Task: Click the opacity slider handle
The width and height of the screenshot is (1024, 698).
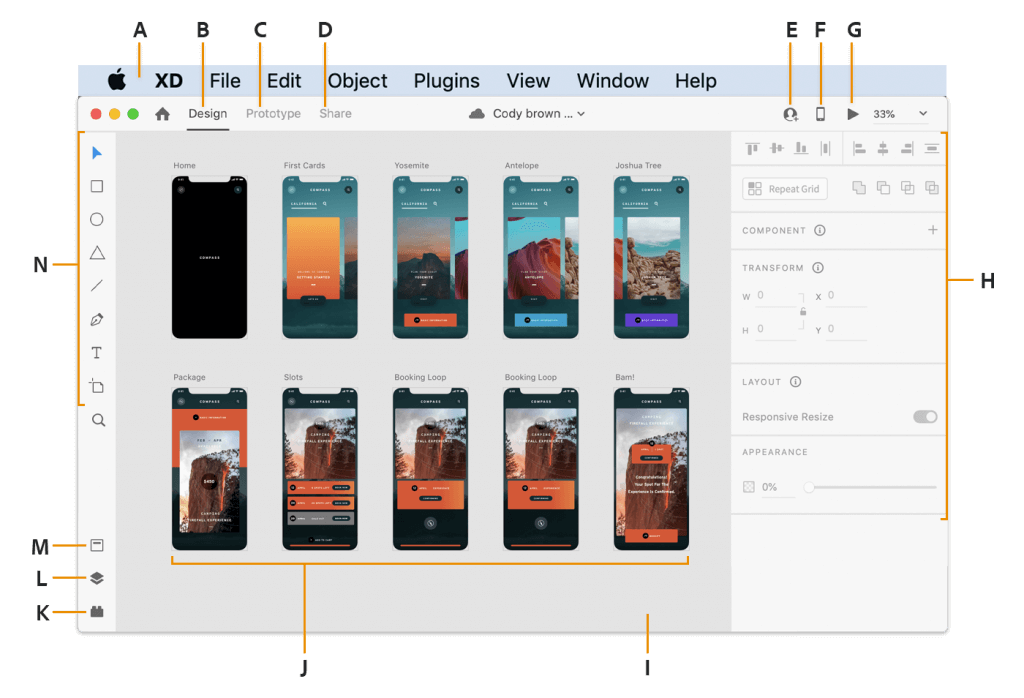Action: (809, 487)
